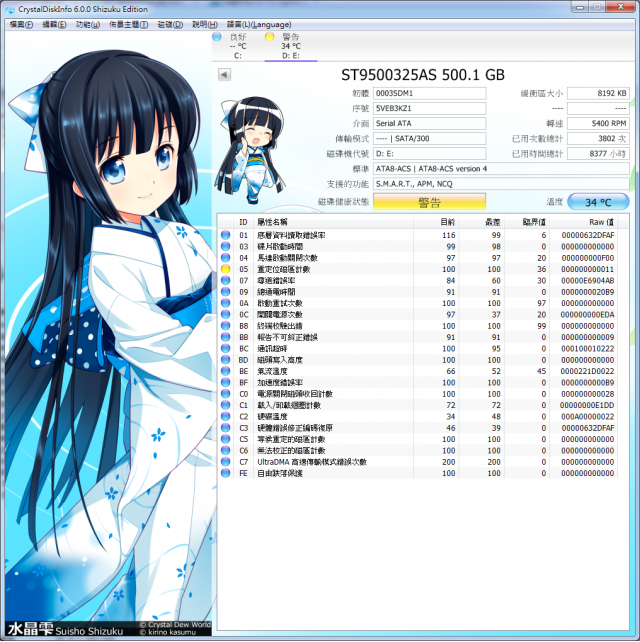Click the yellow 警告 health status button
Image resolution: width=640 pixels, height=642 pixels.
coord(430,202)
